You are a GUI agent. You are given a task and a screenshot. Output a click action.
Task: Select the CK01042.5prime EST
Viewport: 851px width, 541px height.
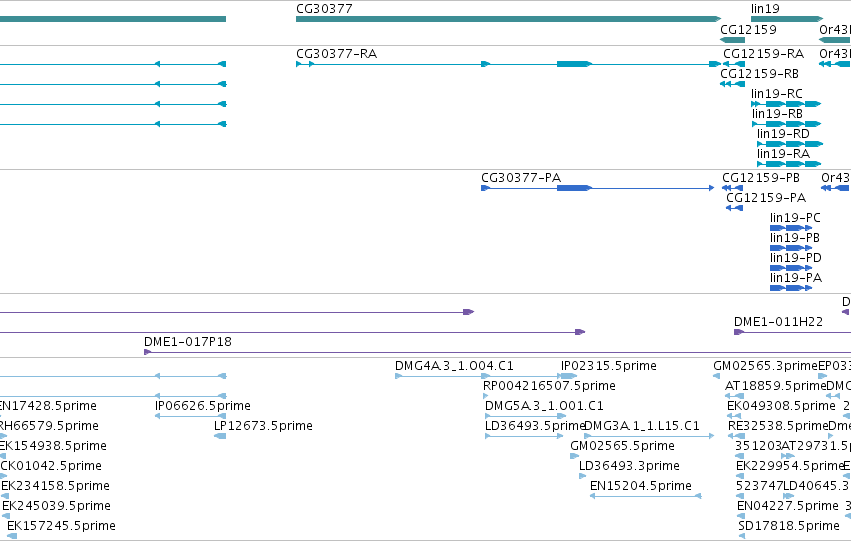3,476
